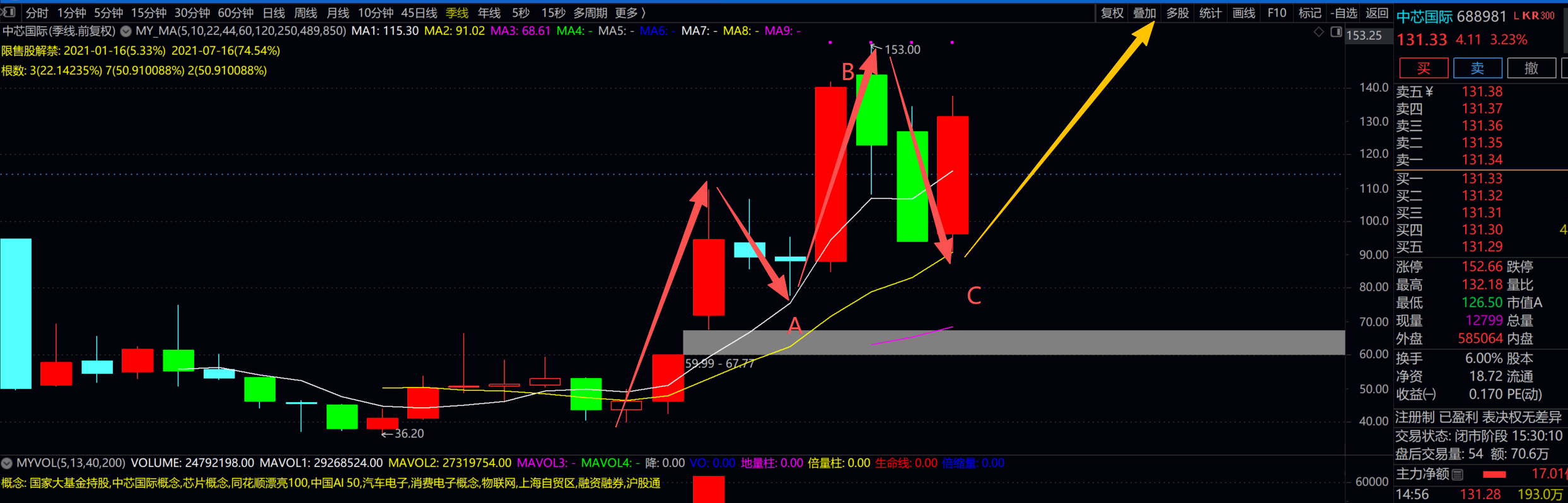Click the 撤 cancel order button
1568x503 pixels.
pos(1531,68)
